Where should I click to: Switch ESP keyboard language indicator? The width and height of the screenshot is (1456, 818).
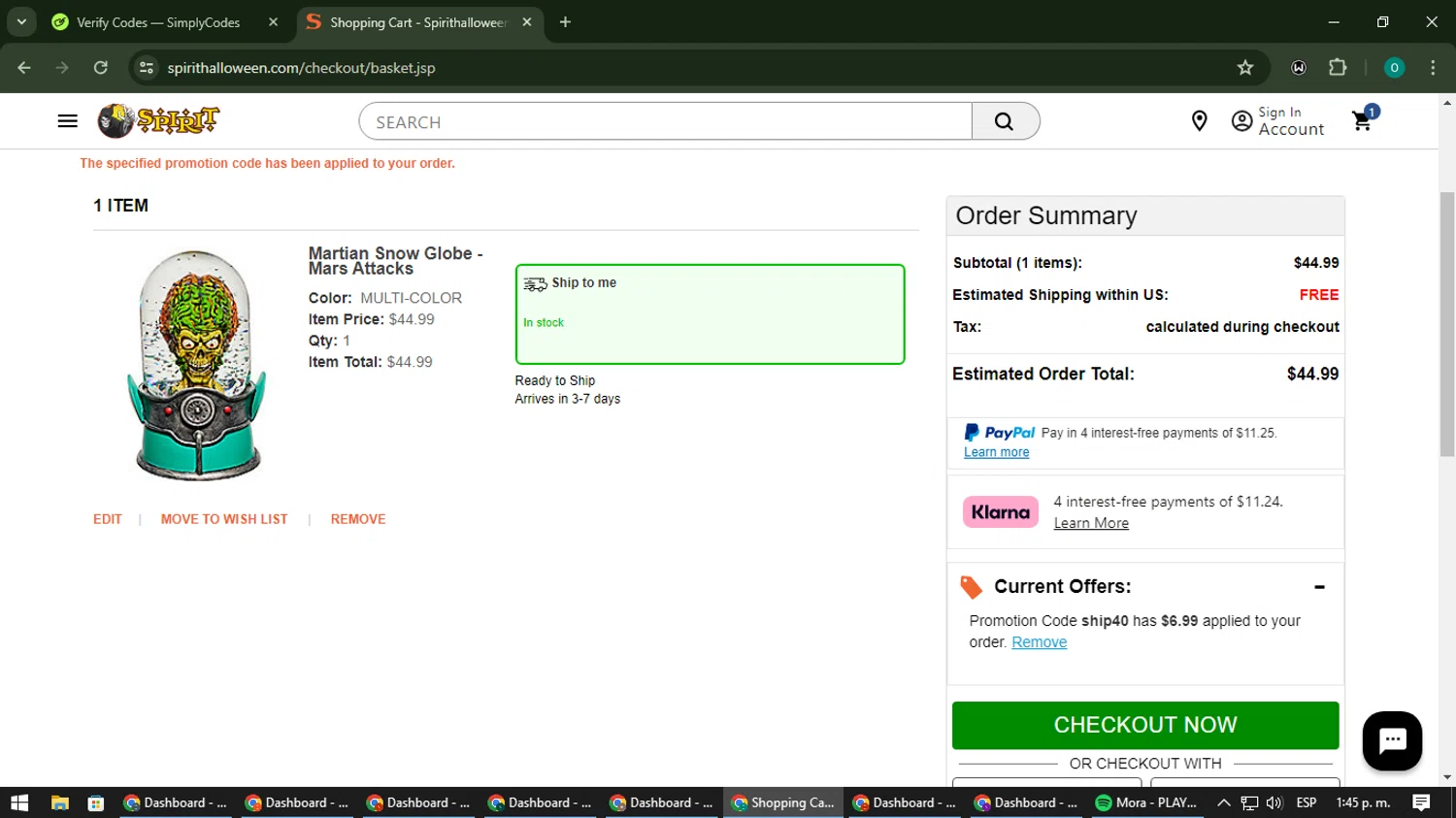pos(1307,802)
